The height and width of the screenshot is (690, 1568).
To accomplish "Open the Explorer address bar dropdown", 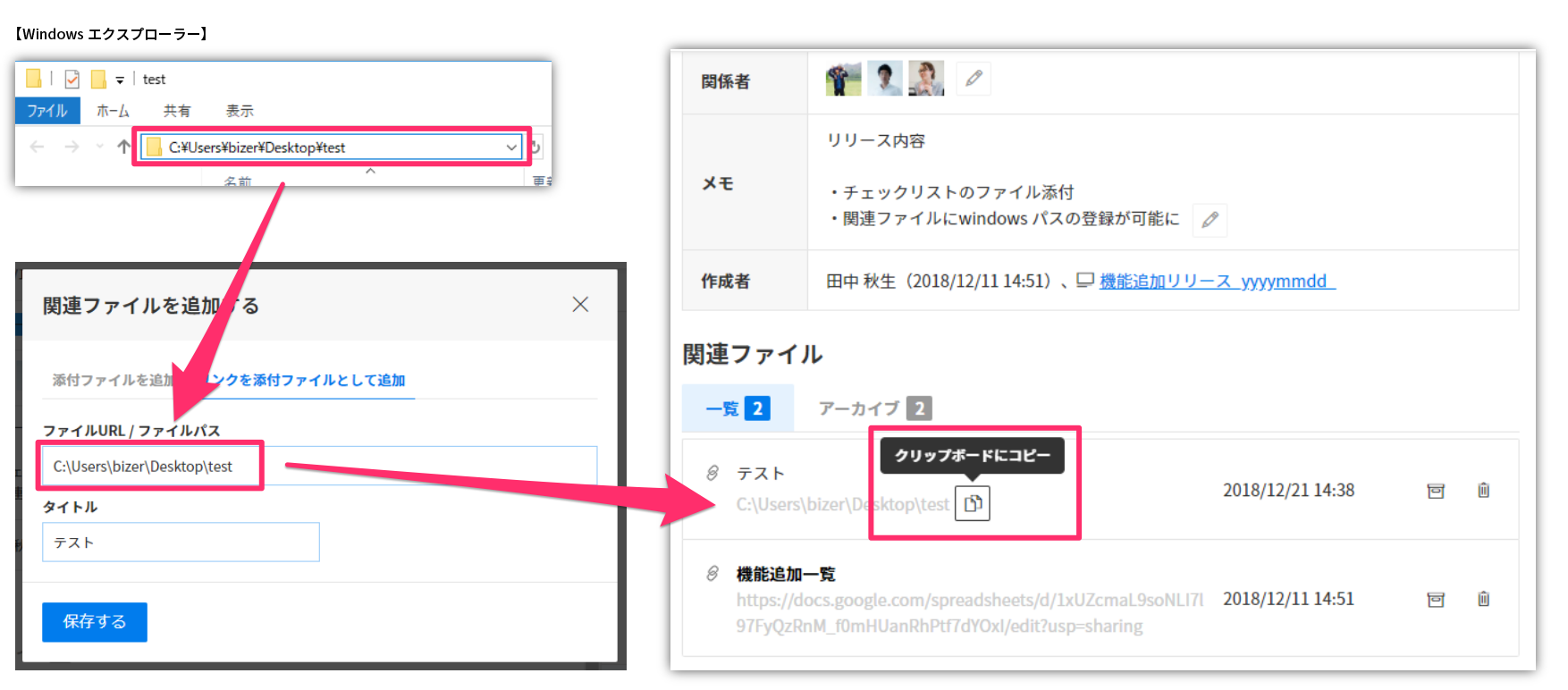I will click(x=511, y=147).
